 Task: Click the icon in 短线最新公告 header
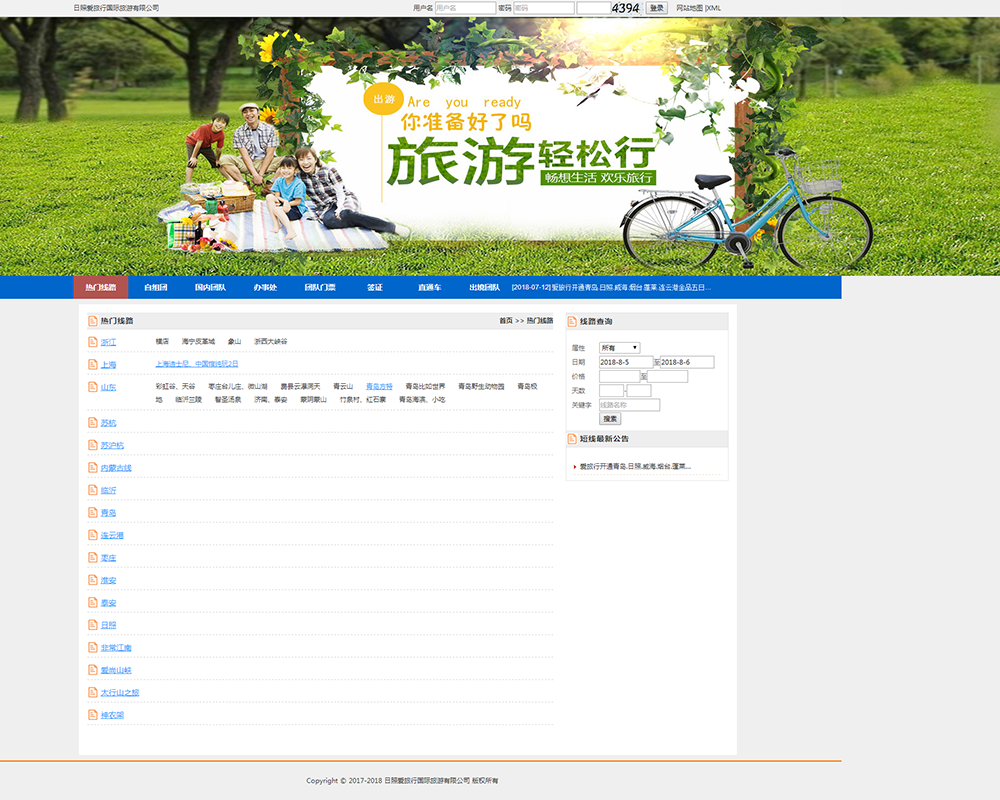click(572, 439)
